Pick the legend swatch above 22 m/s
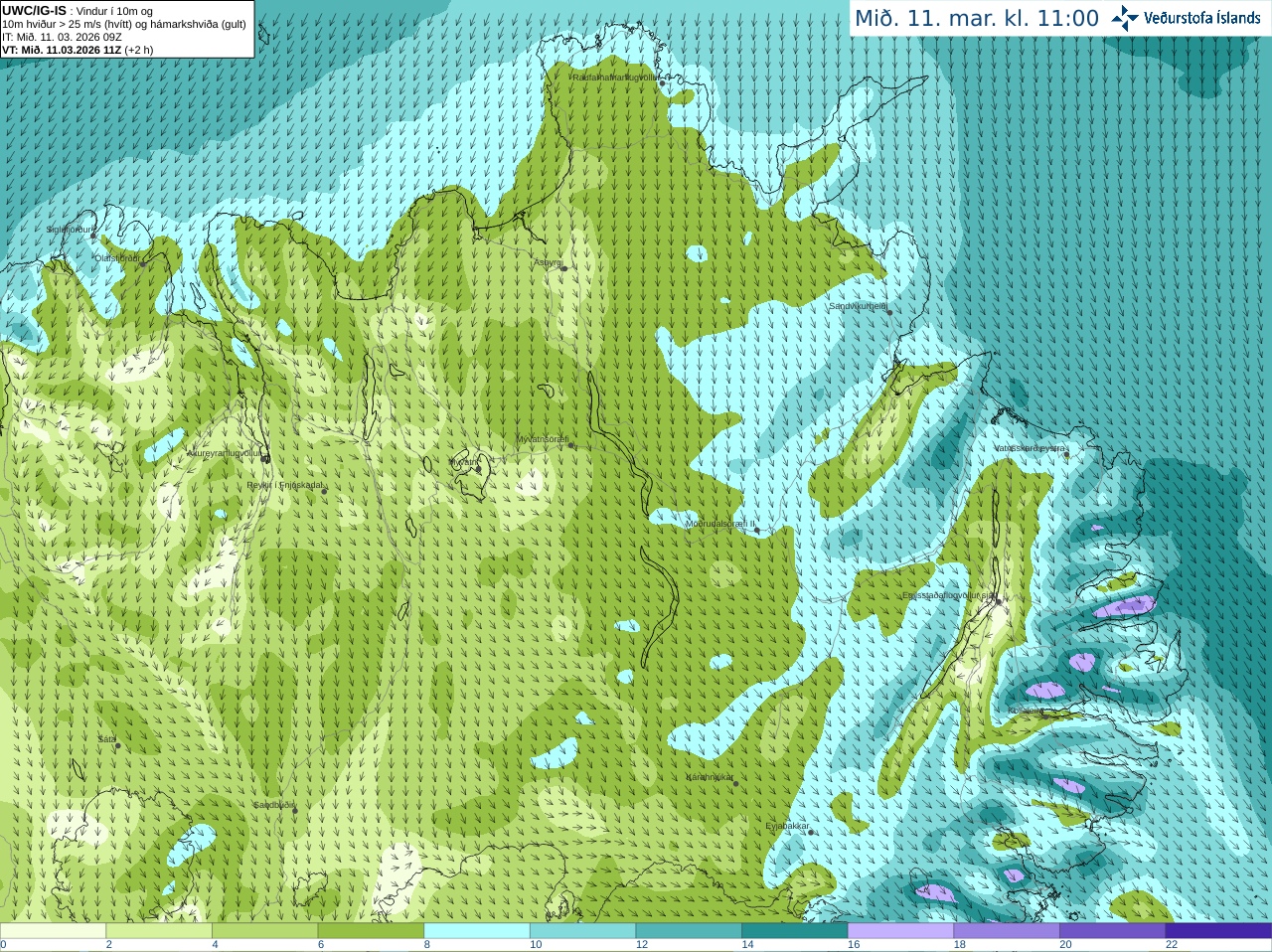This screenshot has height=952, width=1272. [x=1218, y=931]
